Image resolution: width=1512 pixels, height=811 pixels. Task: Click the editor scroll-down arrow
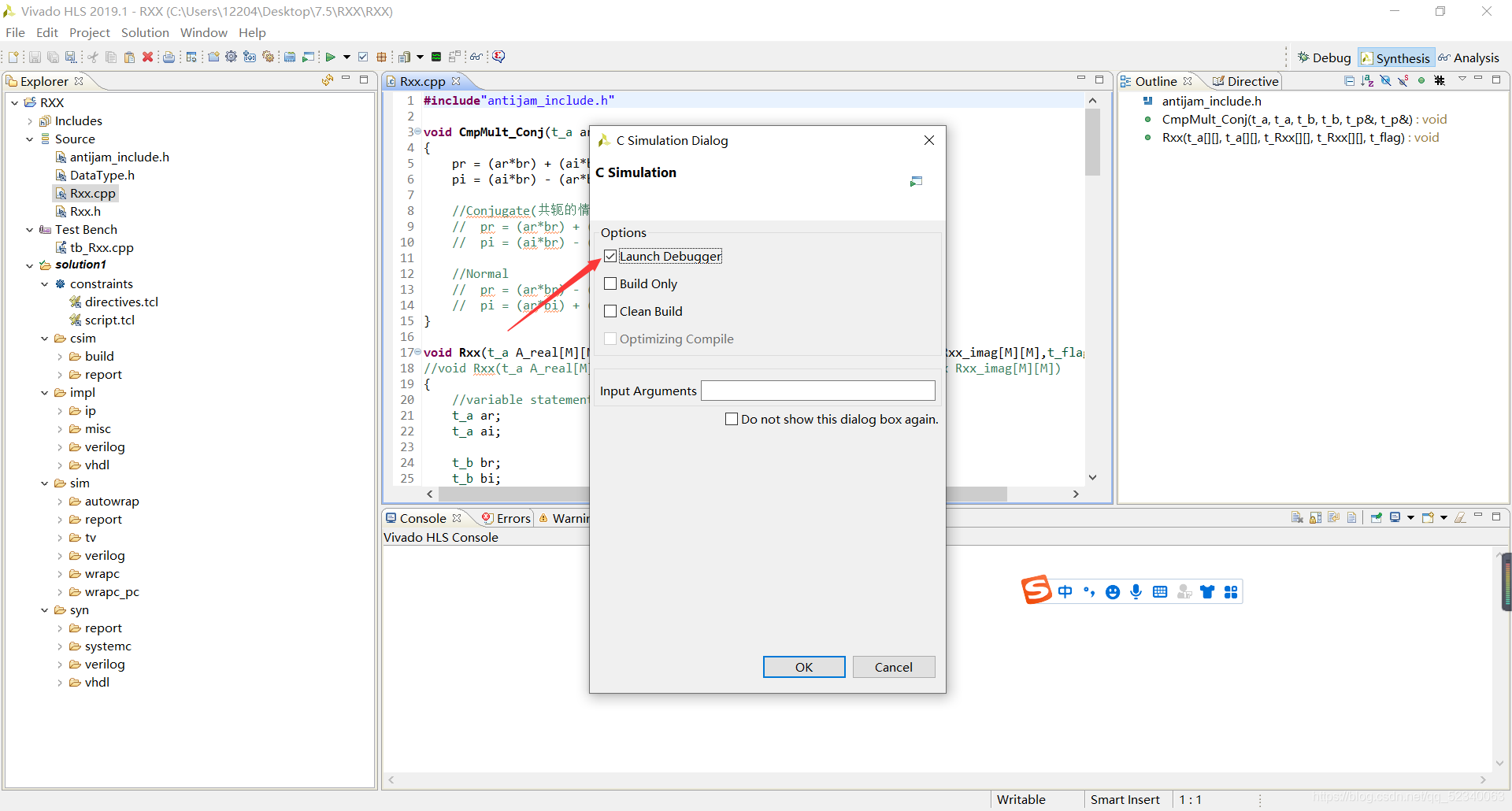(1092, 477)
